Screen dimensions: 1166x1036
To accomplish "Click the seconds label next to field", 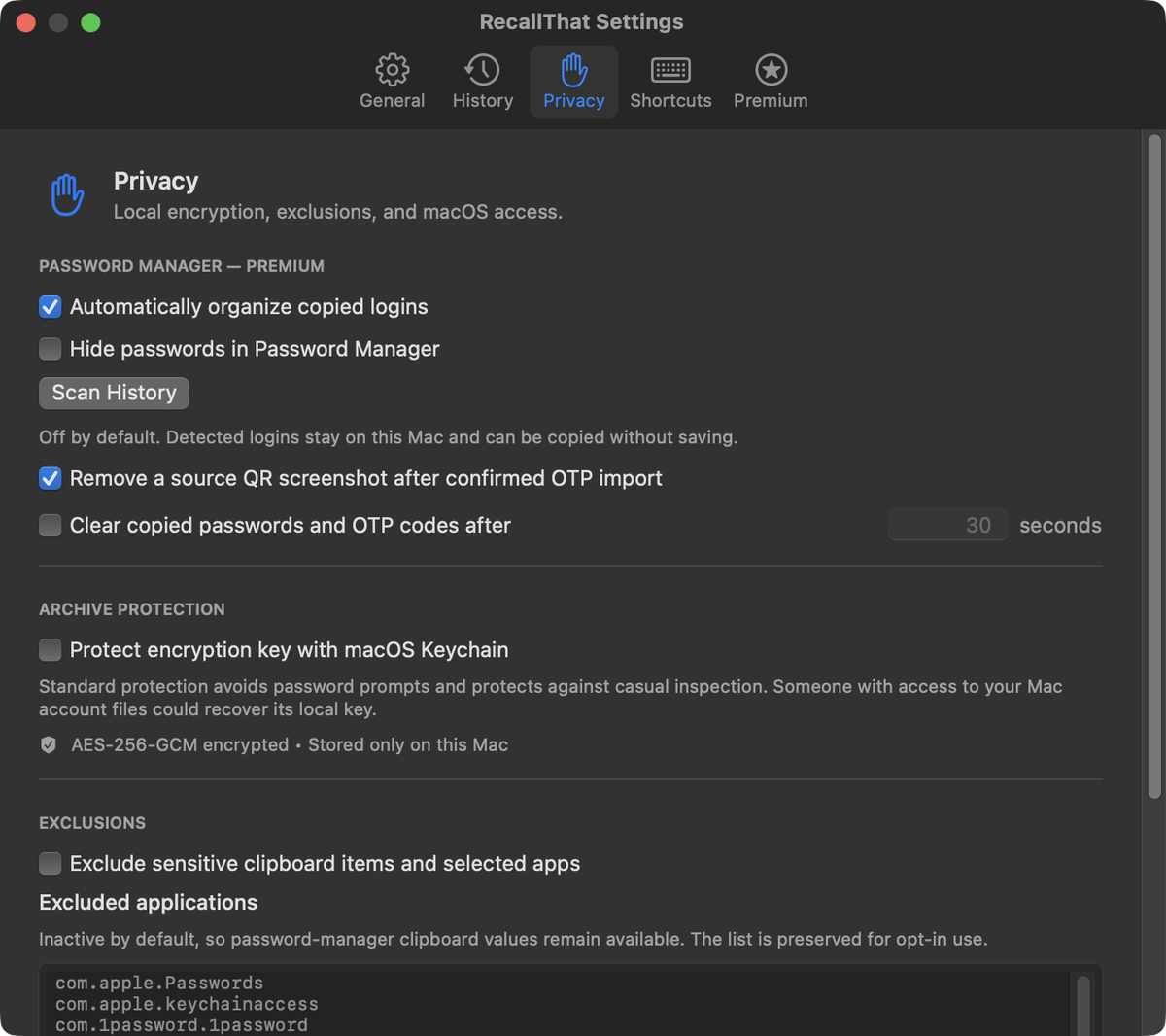I will coord(1060,526).
